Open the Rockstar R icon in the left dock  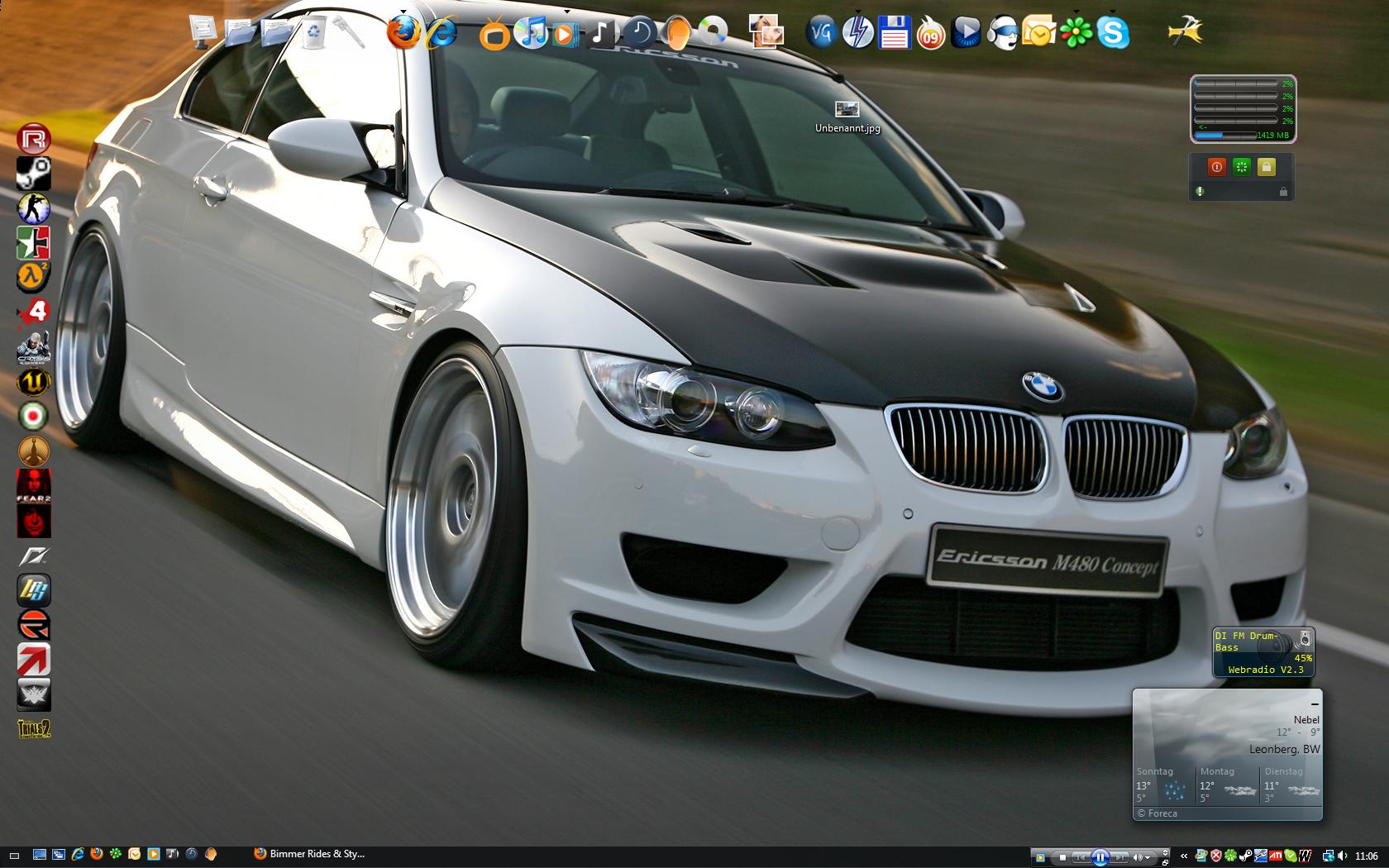34,139
